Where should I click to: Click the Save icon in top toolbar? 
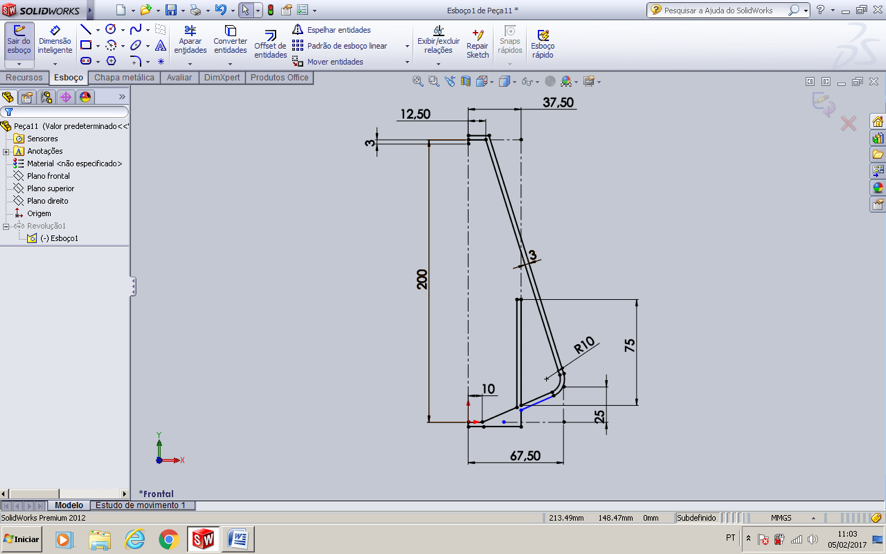171,10
